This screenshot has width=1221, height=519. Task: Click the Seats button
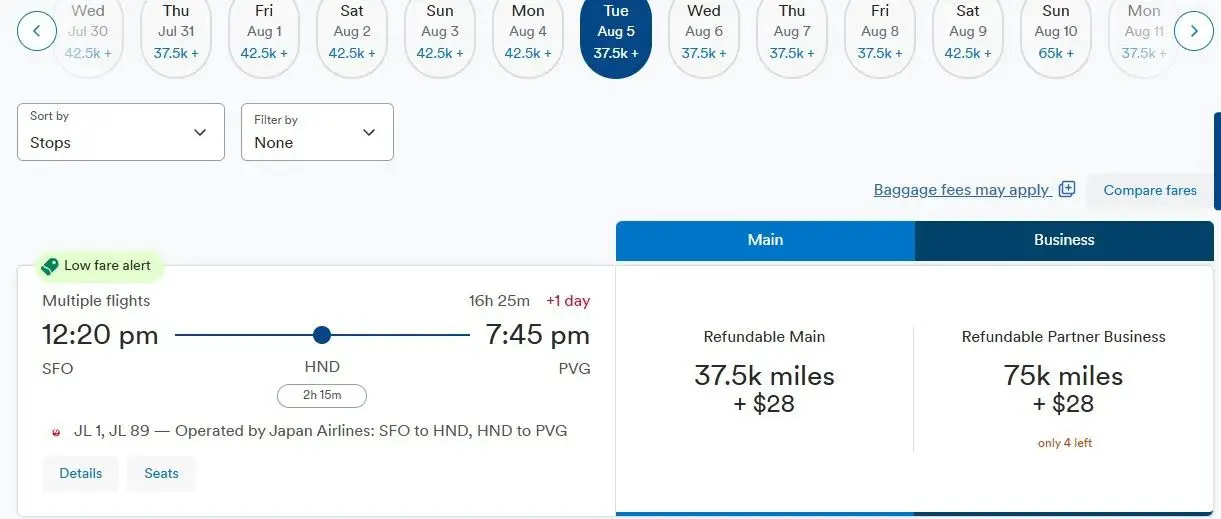coord(161,473)
